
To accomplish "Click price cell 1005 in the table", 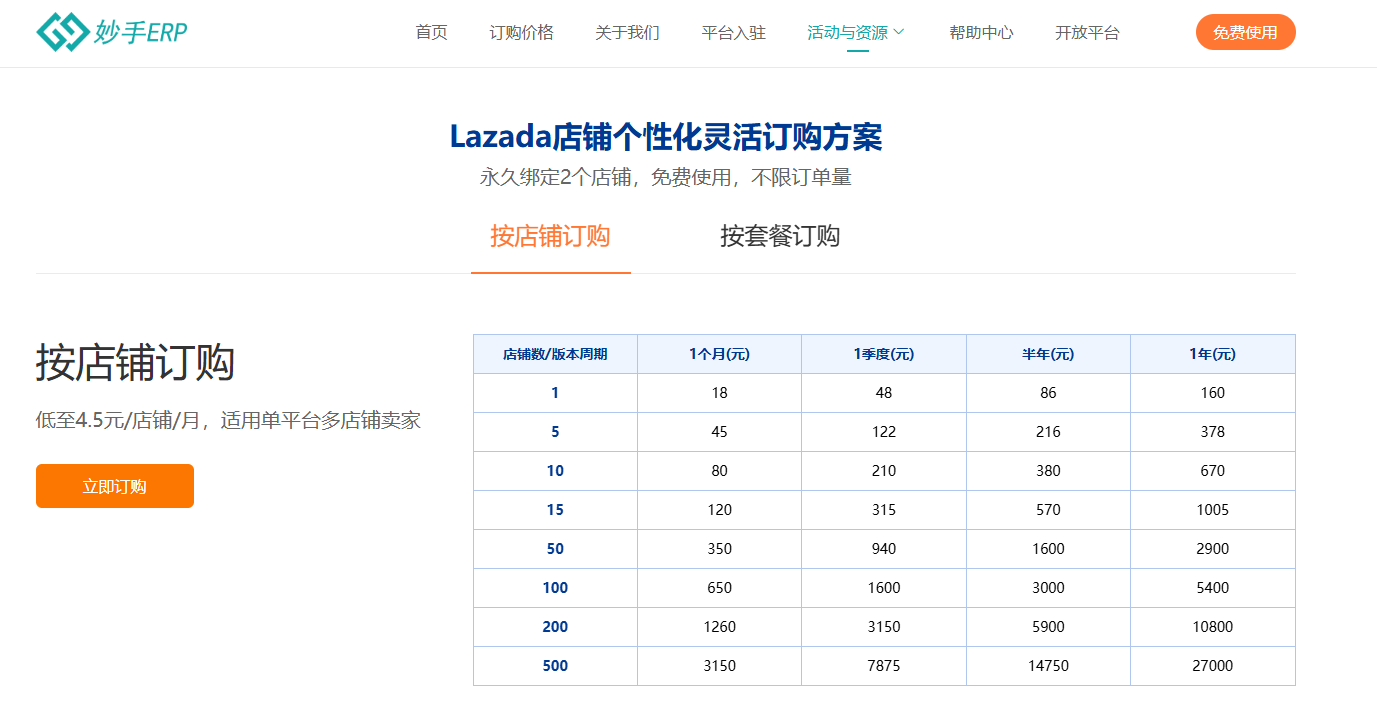I will point(1212,510).
